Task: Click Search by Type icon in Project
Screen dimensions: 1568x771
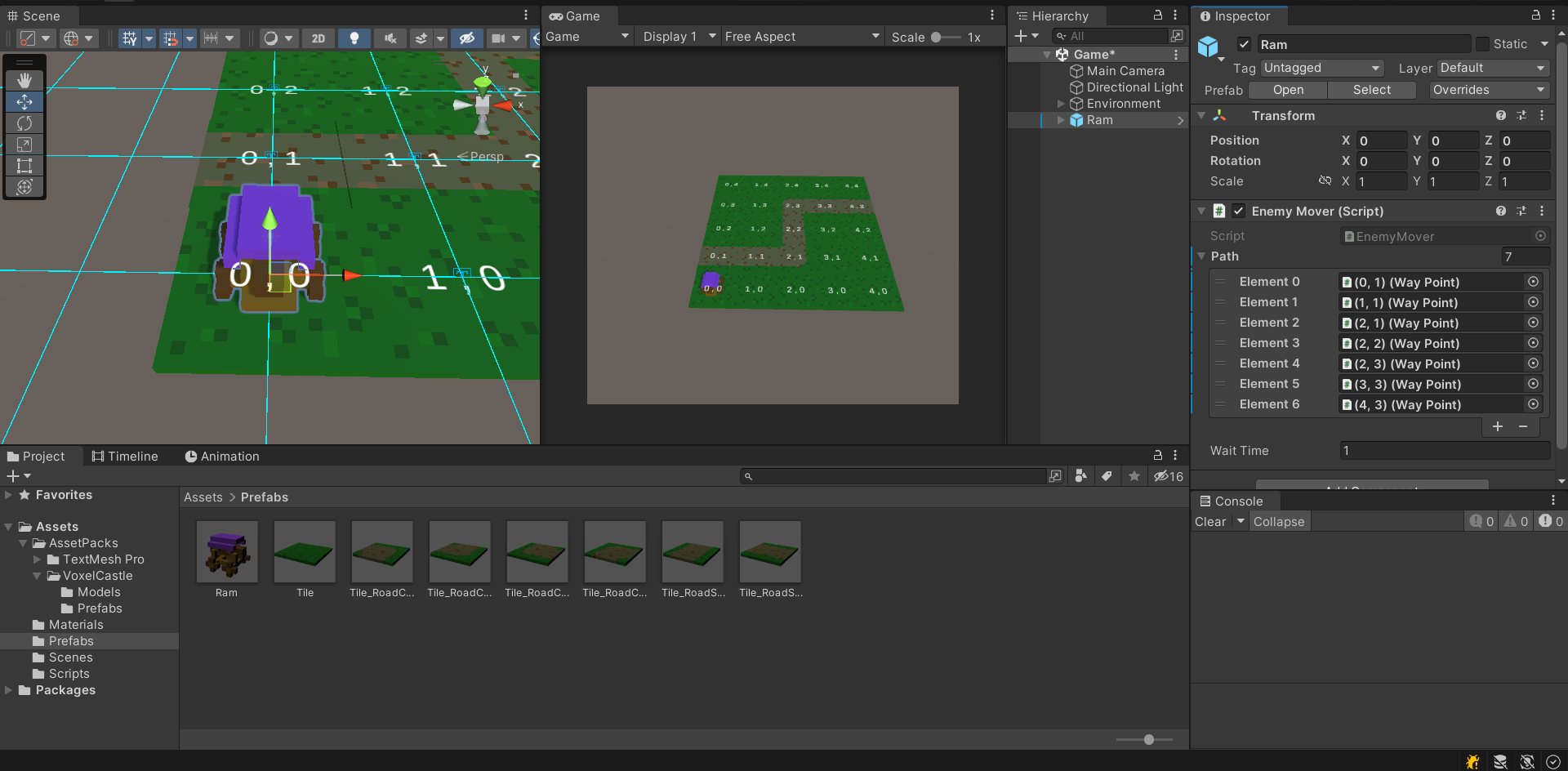Action: [1080, 476]
